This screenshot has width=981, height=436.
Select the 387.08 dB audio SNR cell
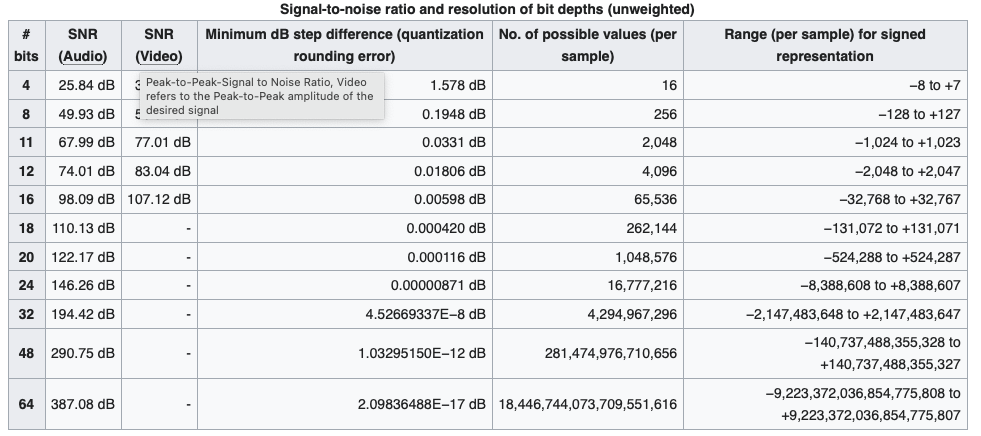(x=83, y=405)
